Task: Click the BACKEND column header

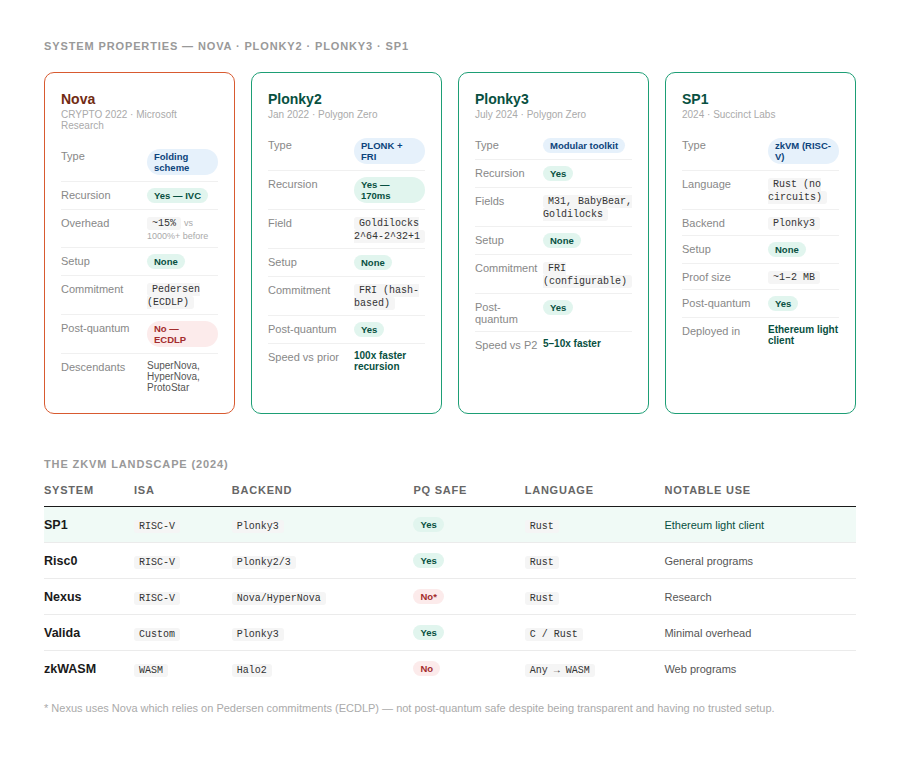Action: 262,490
